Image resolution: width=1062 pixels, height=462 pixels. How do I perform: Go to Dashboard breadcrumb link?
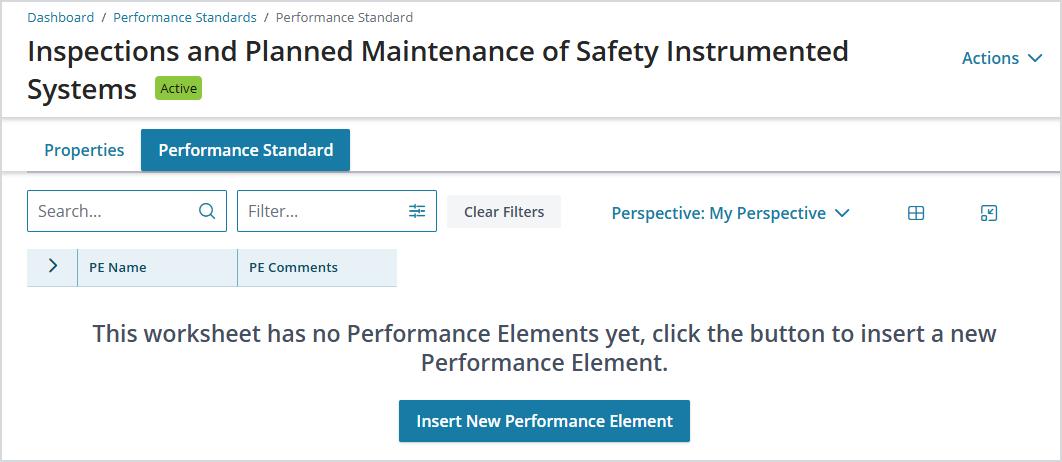pos(61,18)
